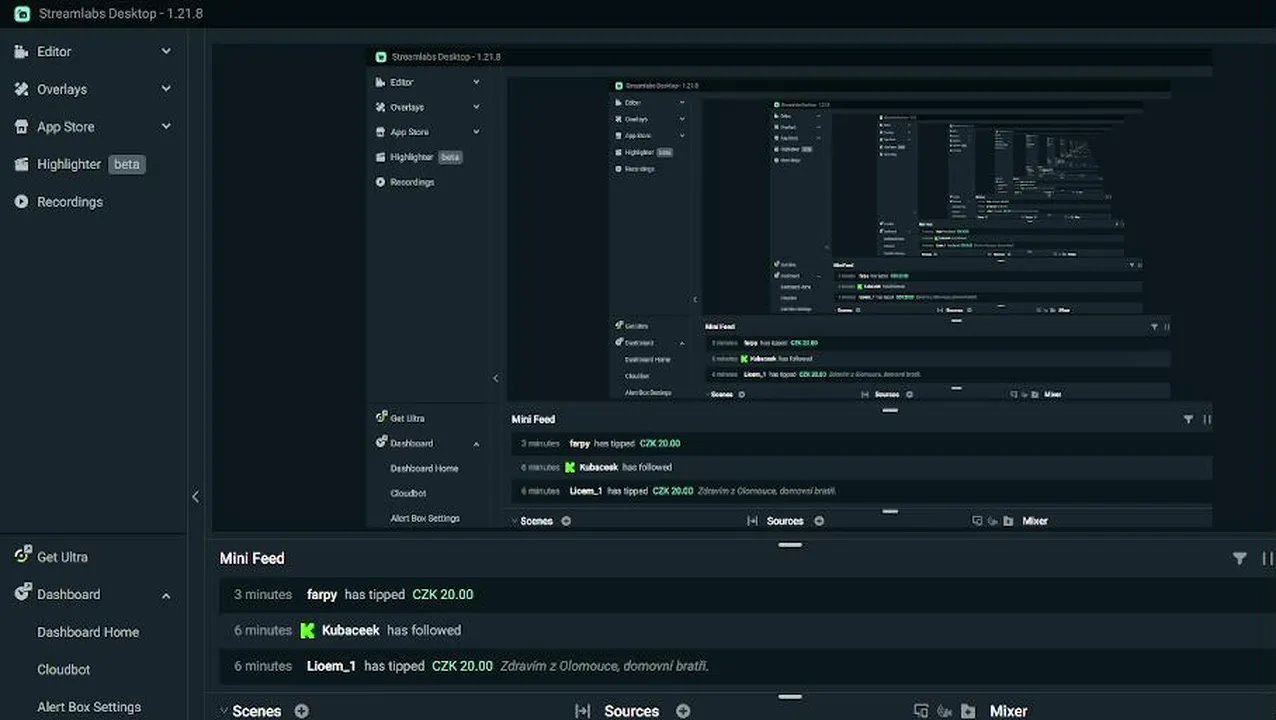Click the middle audio icon left of Mixer, bottom bar
The image size is (1276, 720).
945,711
